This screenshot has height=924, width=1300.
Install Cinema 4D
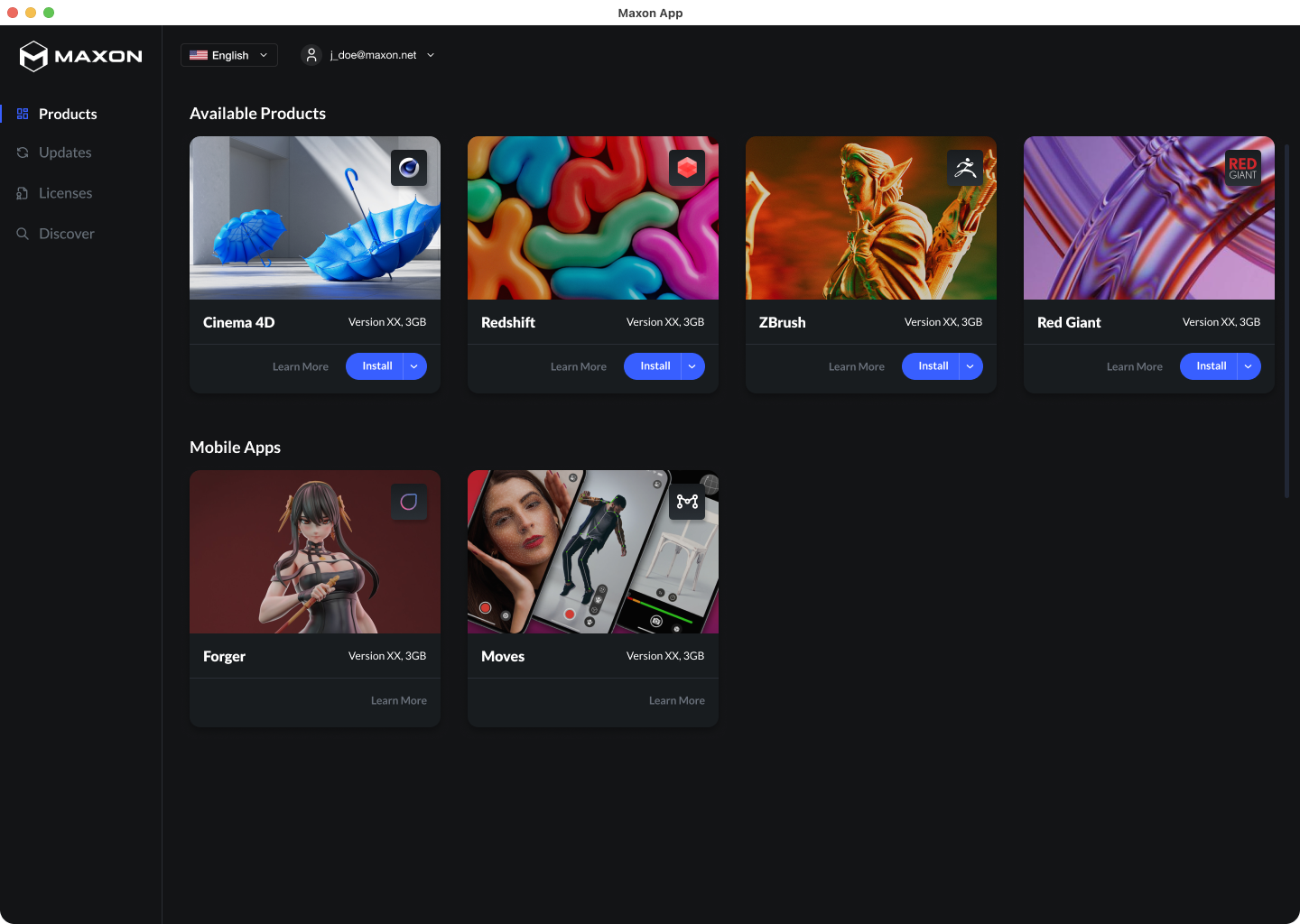[376, 366]
